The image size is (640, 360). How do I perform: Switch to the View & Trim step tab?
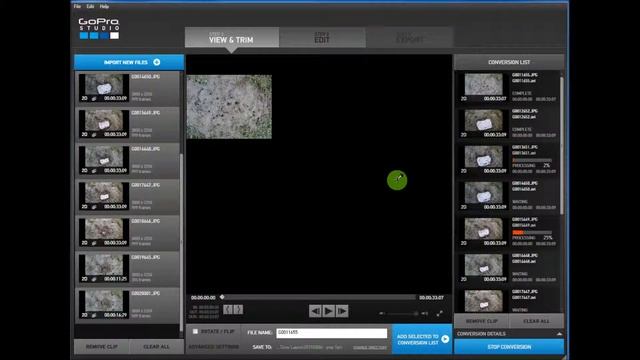coord(232,38)
